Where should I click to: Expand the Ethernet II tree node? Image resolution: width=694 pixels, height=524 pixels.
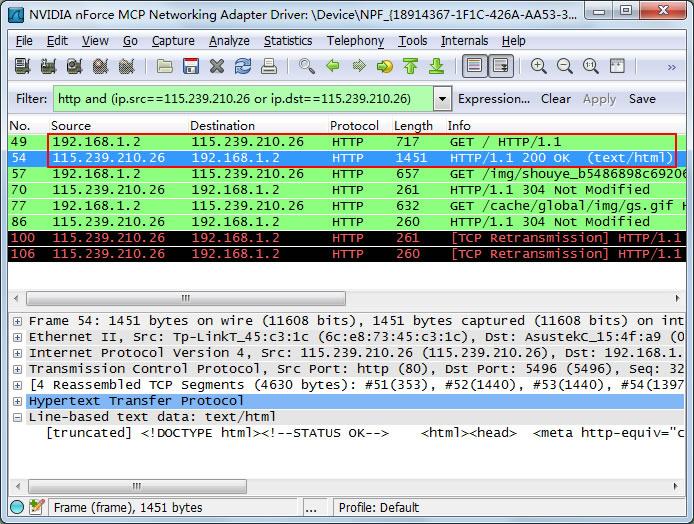17,337
